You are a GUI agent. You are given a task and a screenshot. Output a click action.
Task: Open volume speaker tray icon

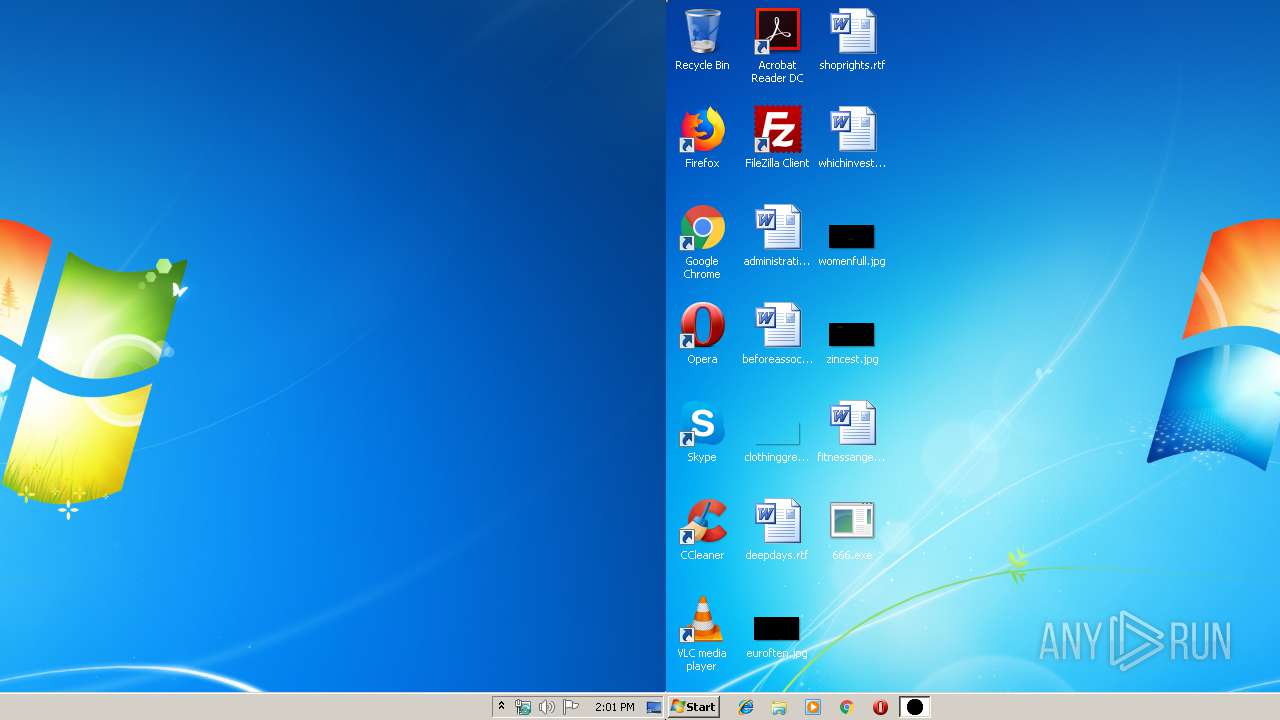[x=546, y=707]
